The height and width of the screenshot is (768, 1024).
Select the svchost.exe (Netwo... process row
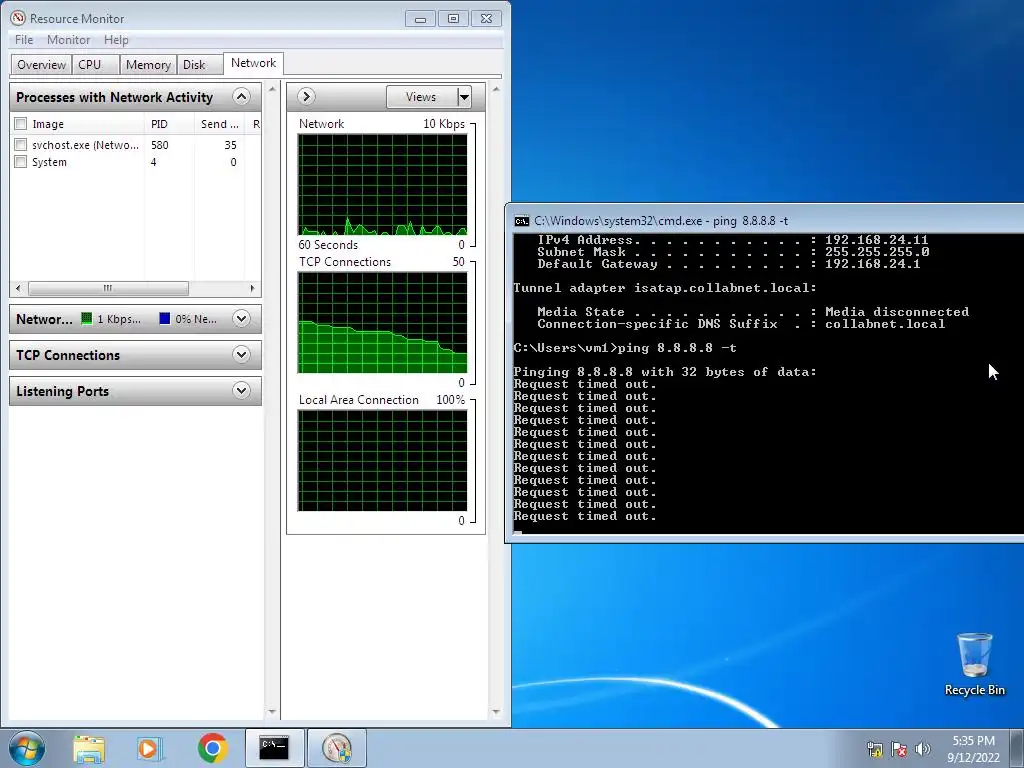tap(135, 145)
